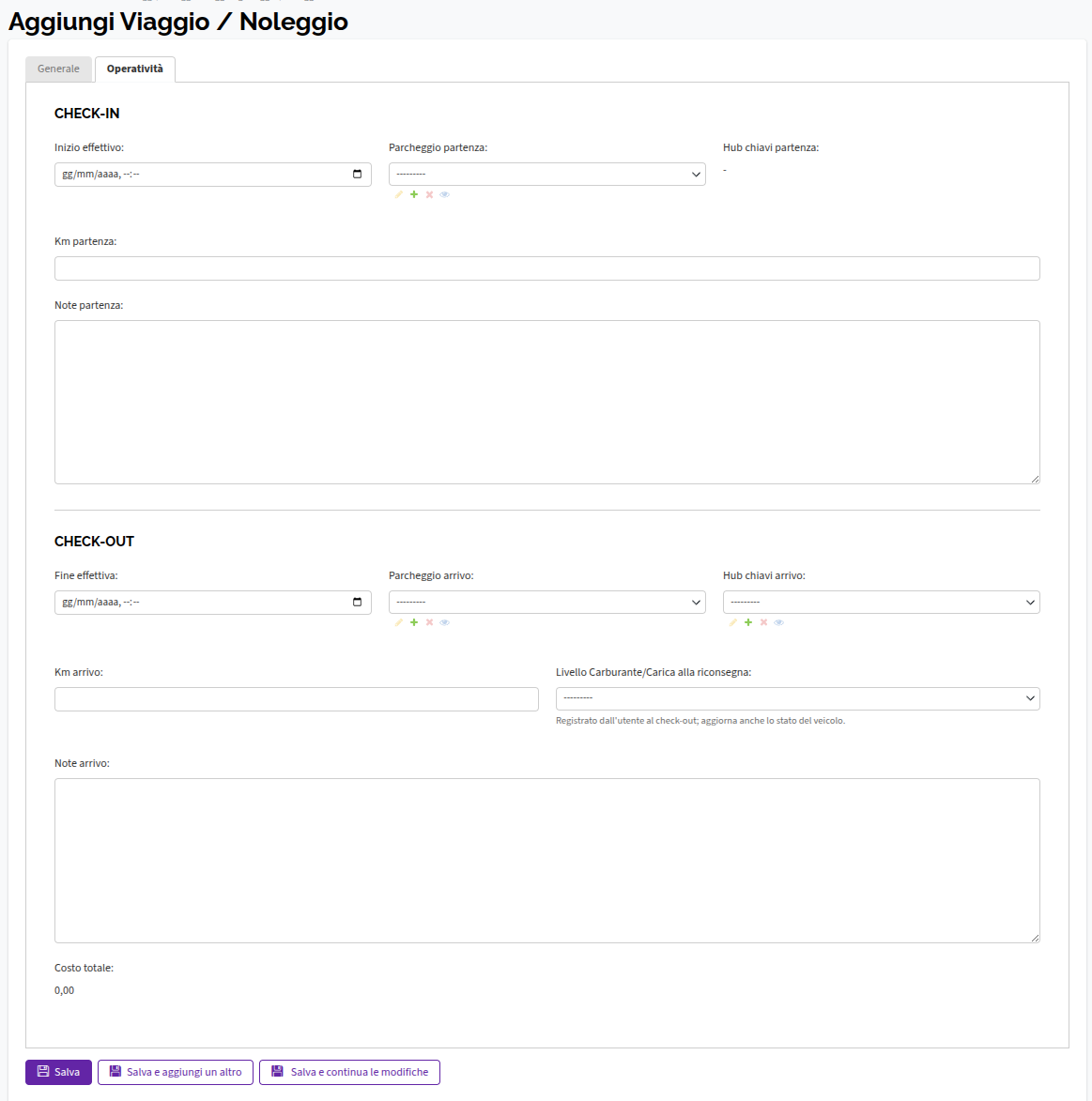The height and width of the screenshot is (1101, 1092).
Task: Expand the Parcheggio partenza dropdown
Action: [x=547, y=175]
